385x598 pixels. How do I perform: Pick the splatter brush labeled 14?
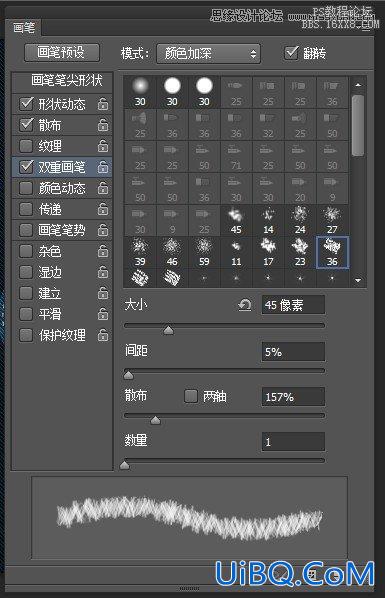268,220
